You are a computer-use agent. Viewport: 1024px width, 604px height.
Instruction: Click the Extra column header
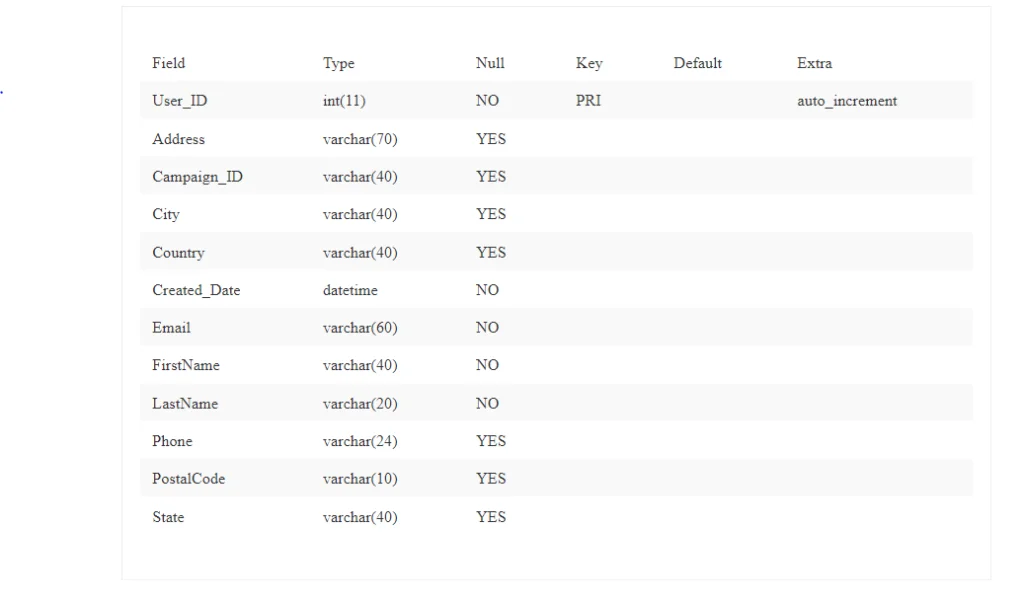click(814, 63)
